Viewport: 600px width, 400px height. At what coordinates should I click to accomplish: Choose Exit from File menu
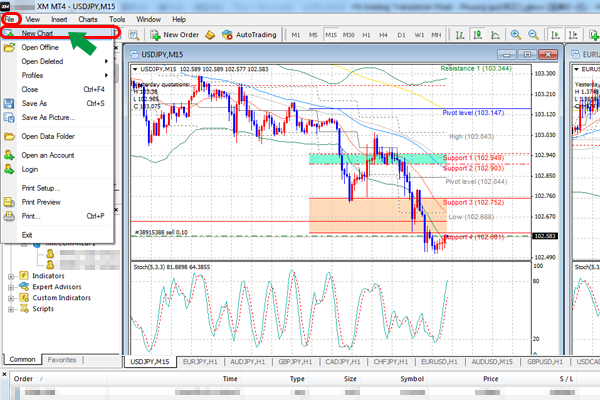tap(57, 235)
